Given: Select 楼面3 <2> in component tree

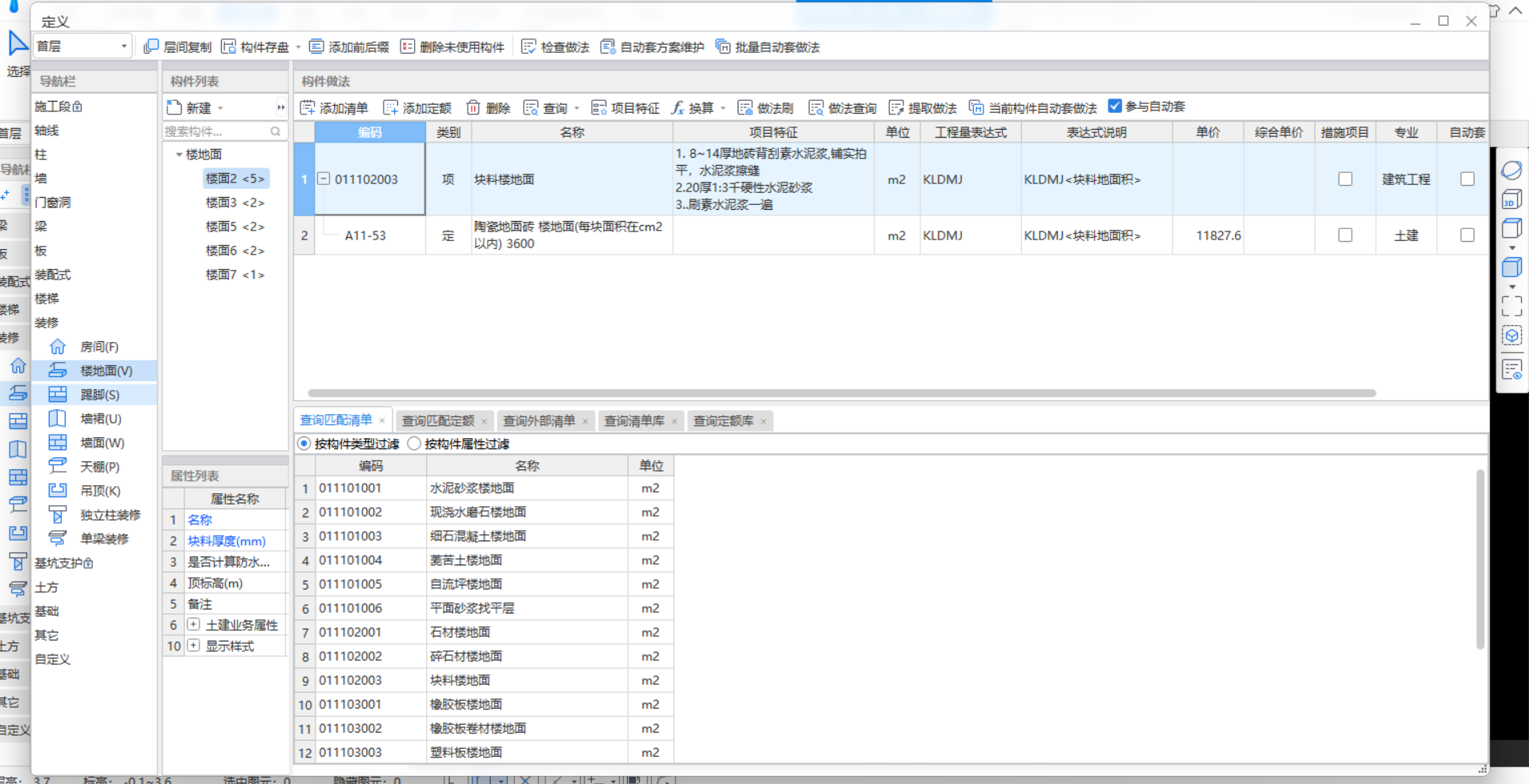Looking at the screenshot, I should point(235,203).
